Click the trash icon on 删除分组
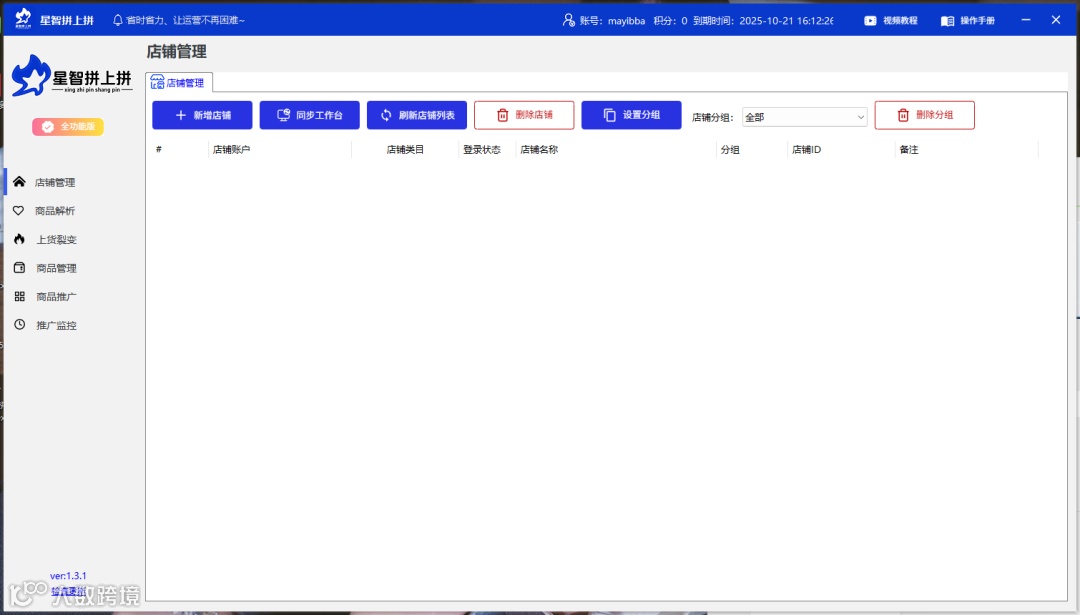Screen dimensions: 1080x615 coord(903,115)
